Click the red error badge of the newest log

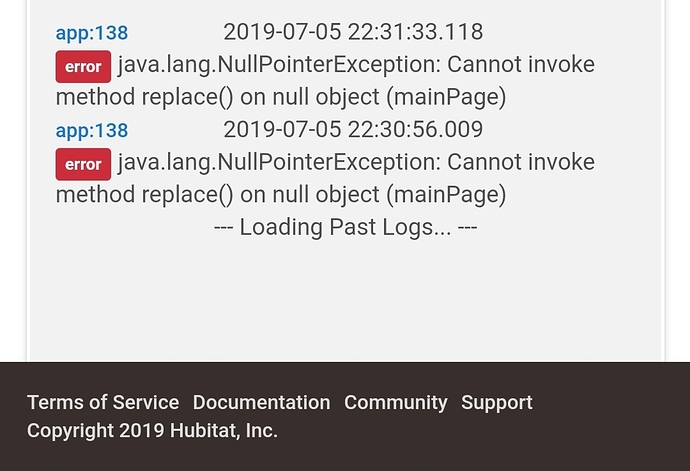click(x=83, y=66)
